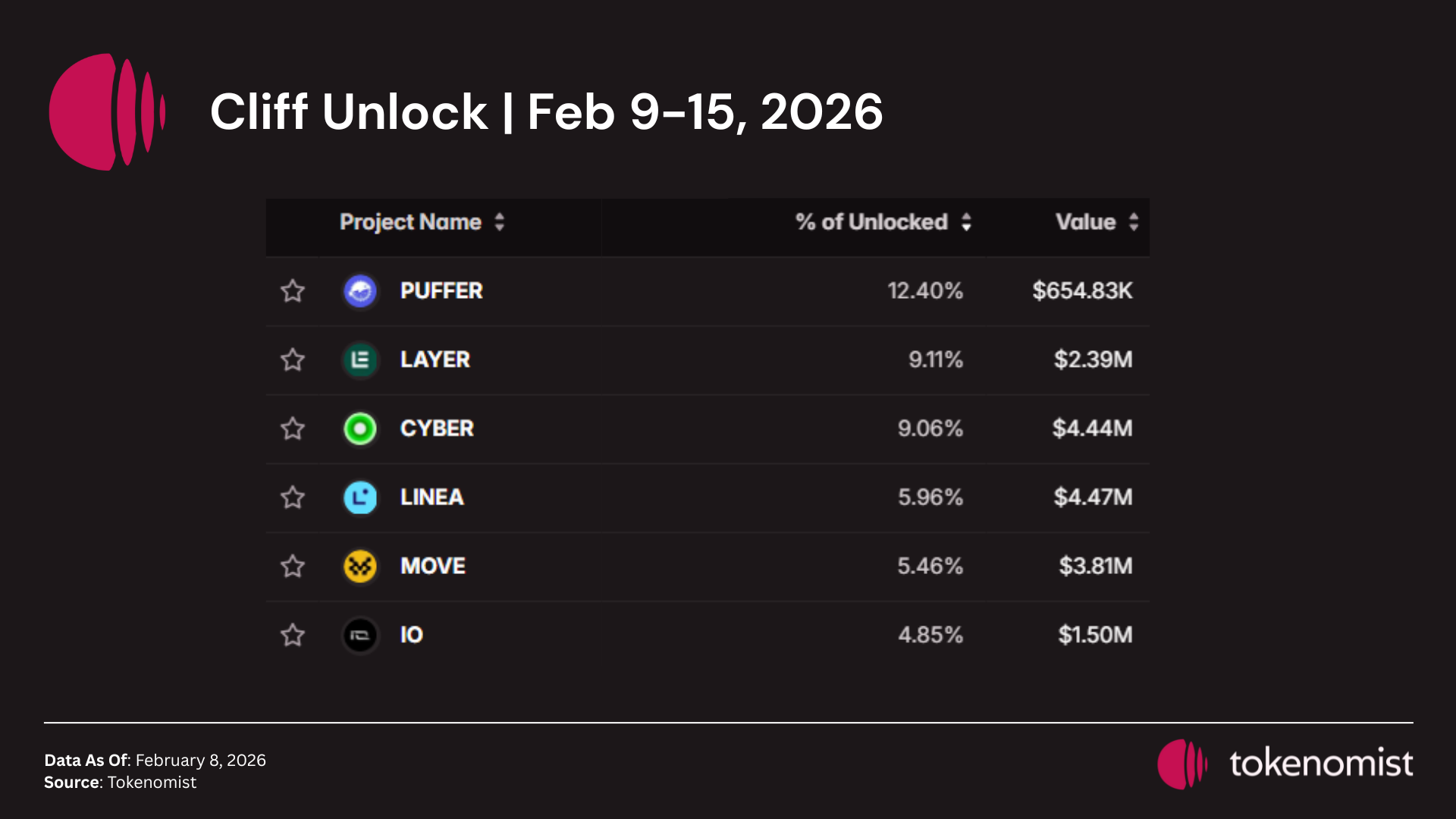Click the LAYER token logo icon

pyautogui.click(x=360, y=359)
